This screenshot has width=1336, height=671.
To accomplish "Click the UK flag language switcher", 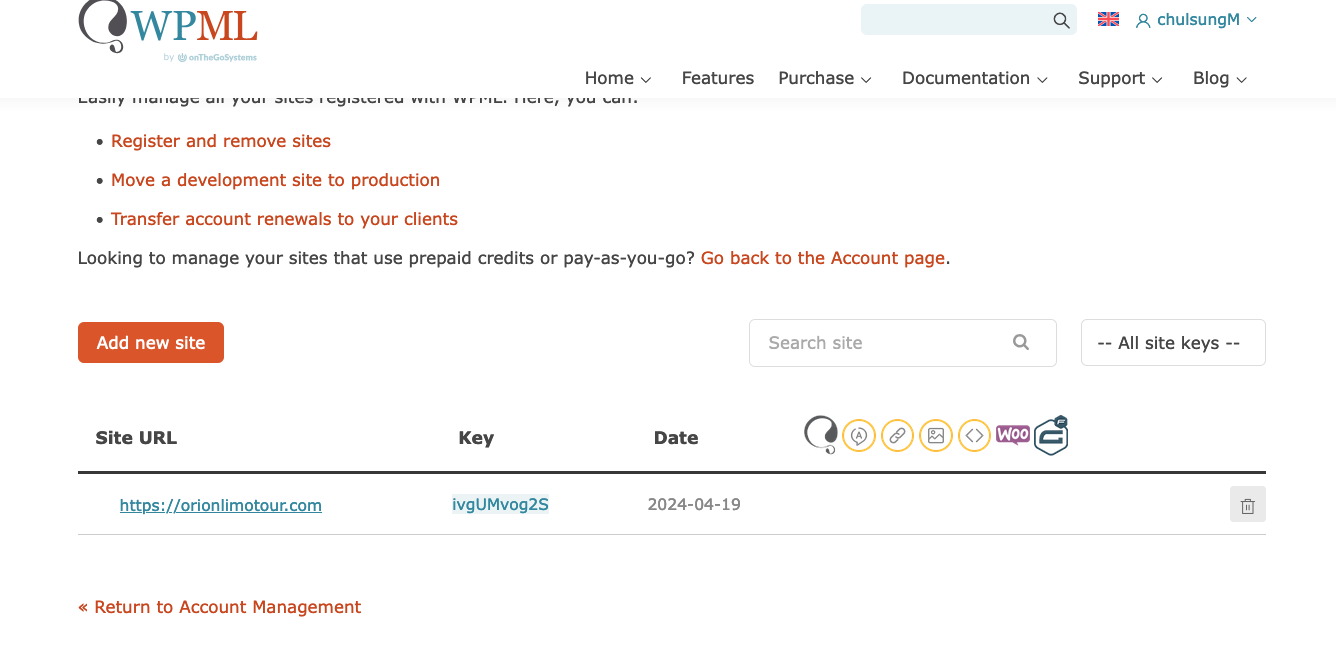I will (1108, 19).
